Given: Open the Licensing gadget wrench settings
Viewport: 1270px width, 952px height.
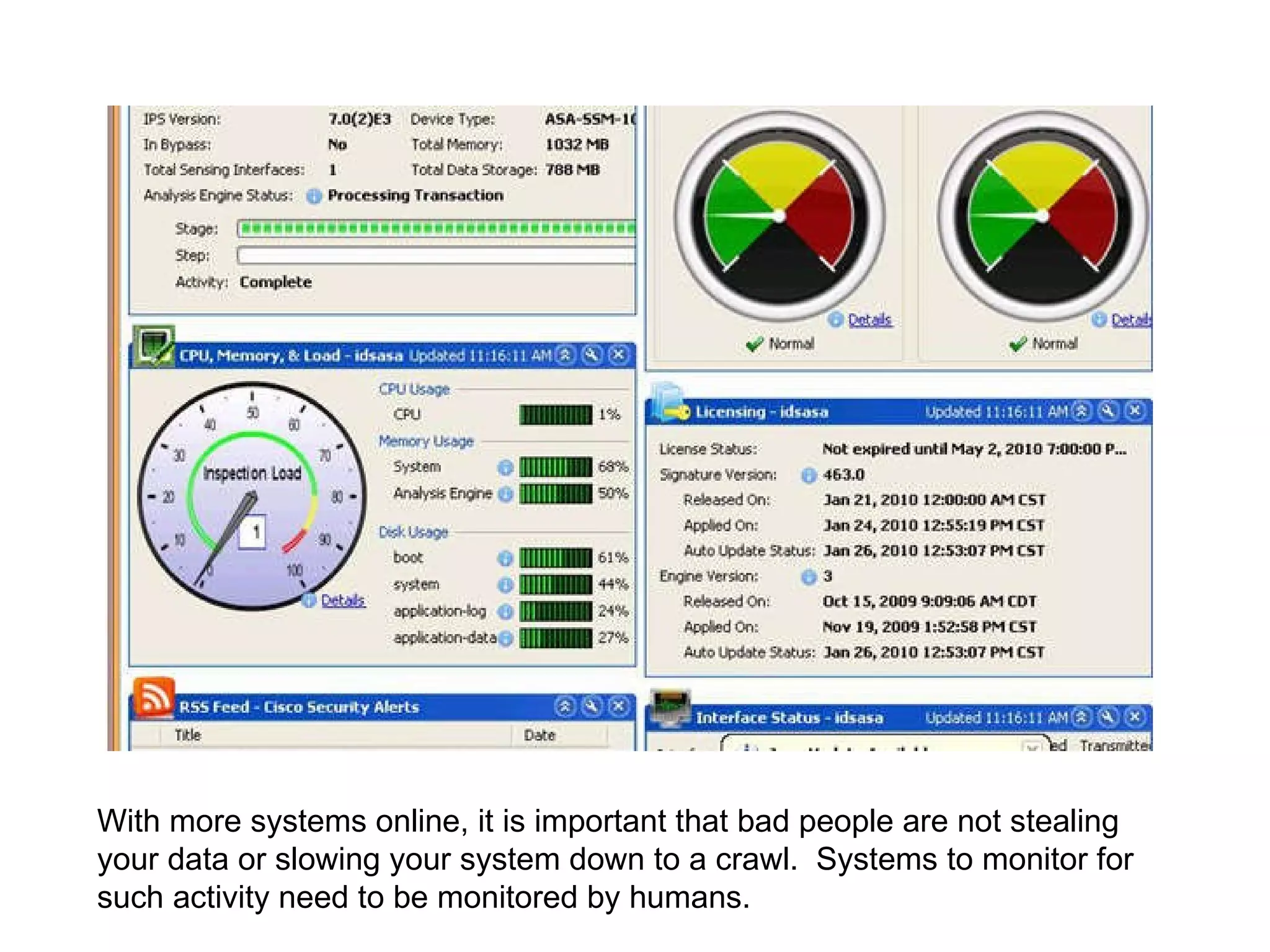Looking at the screenshot, I should [1109, 411].
